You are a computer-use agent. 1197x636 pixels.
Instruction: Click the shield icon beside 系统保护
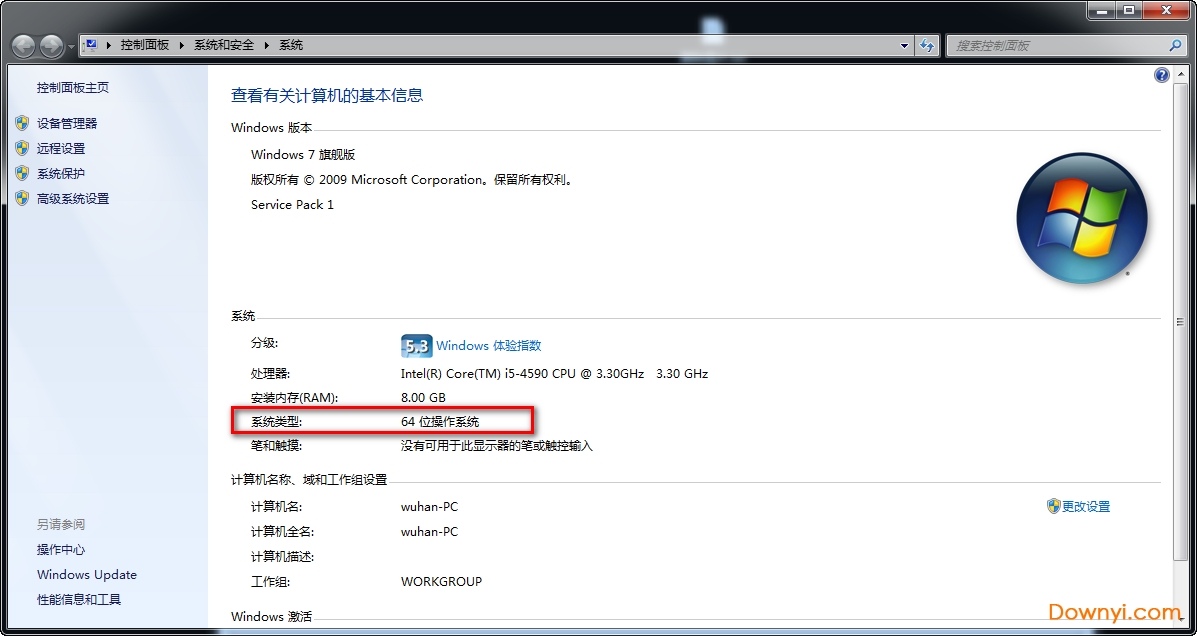coord(22,173)
